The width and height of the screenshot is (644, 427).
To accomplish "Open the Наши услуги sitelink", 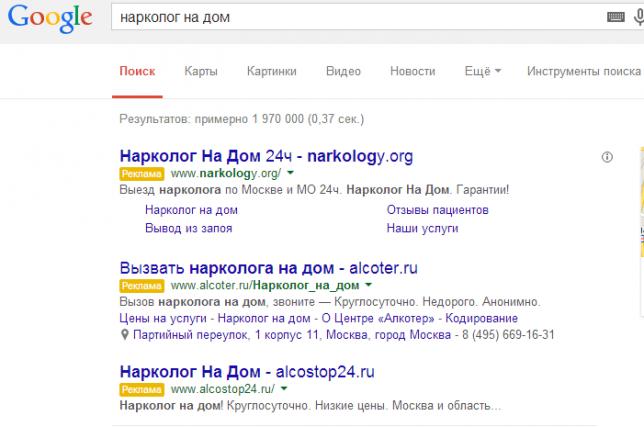I will 422,228.
